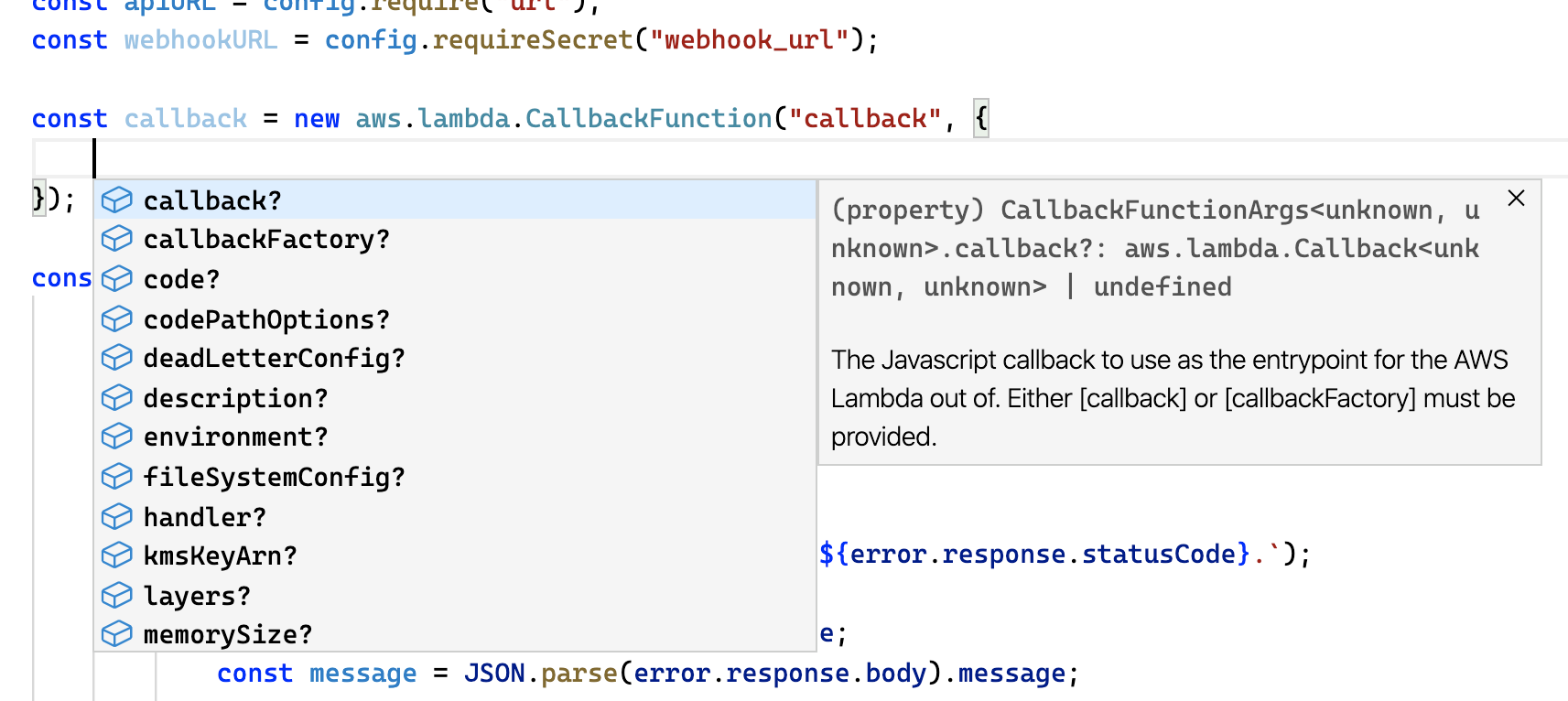Click the "callback" string argument
The height and width of the screenshot is (701, 1568).
click(x=865, y=119)
